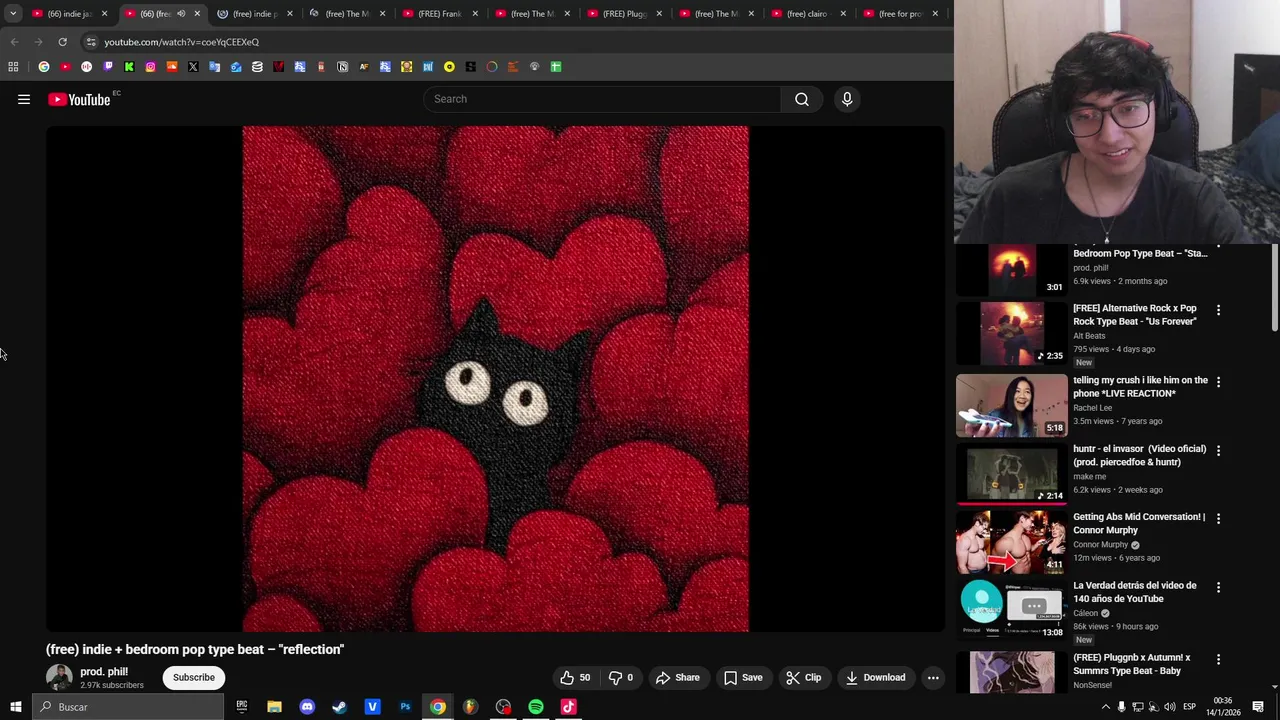Open prod. phil! channel avatar
The width and height of the screenshot is (1280, 720).
[59, 677]
